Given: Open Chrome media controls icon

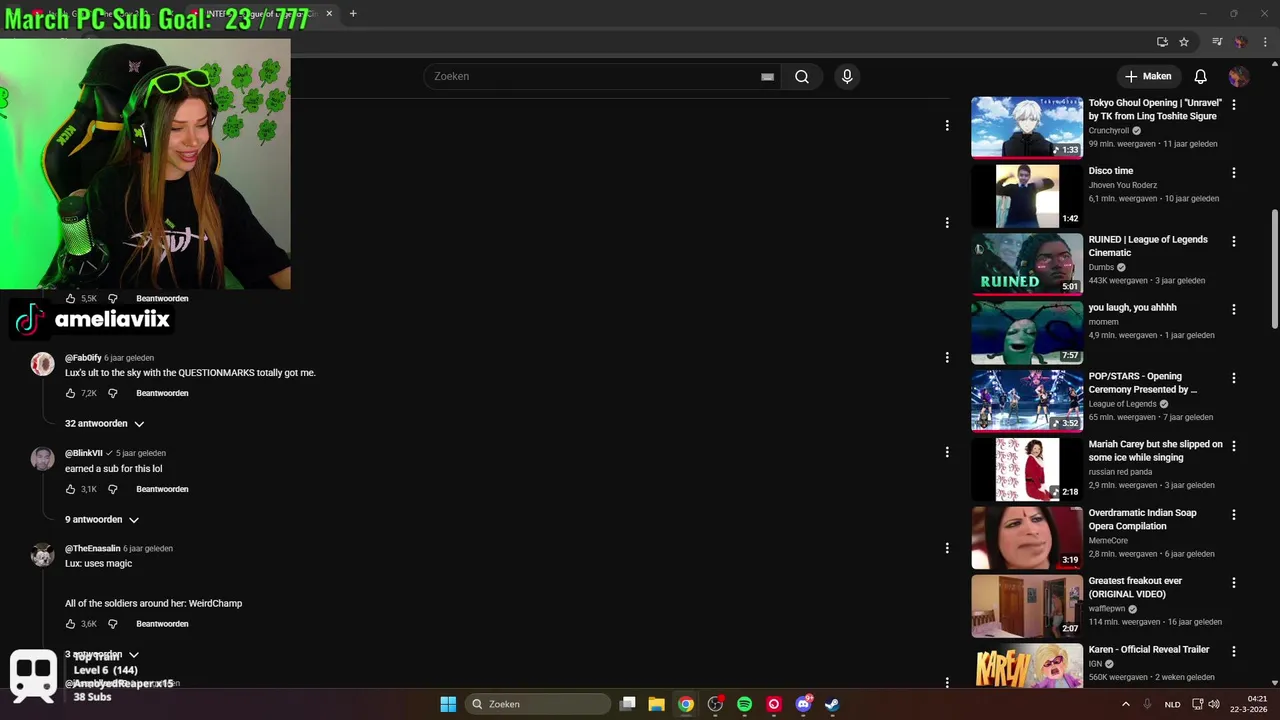Looking at the screenshot, I should coord(1217,42).
